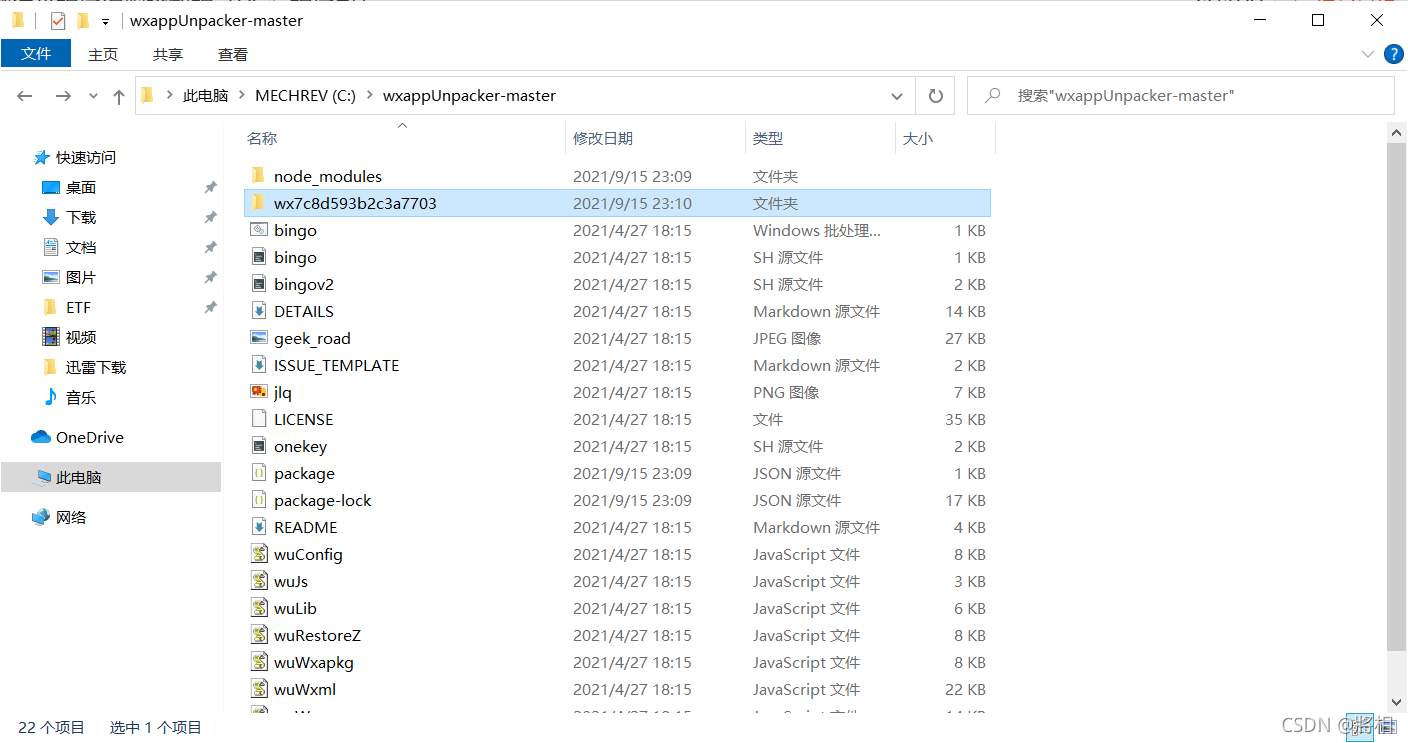Click the folder icon left of the address bar

tap(147, 95)
